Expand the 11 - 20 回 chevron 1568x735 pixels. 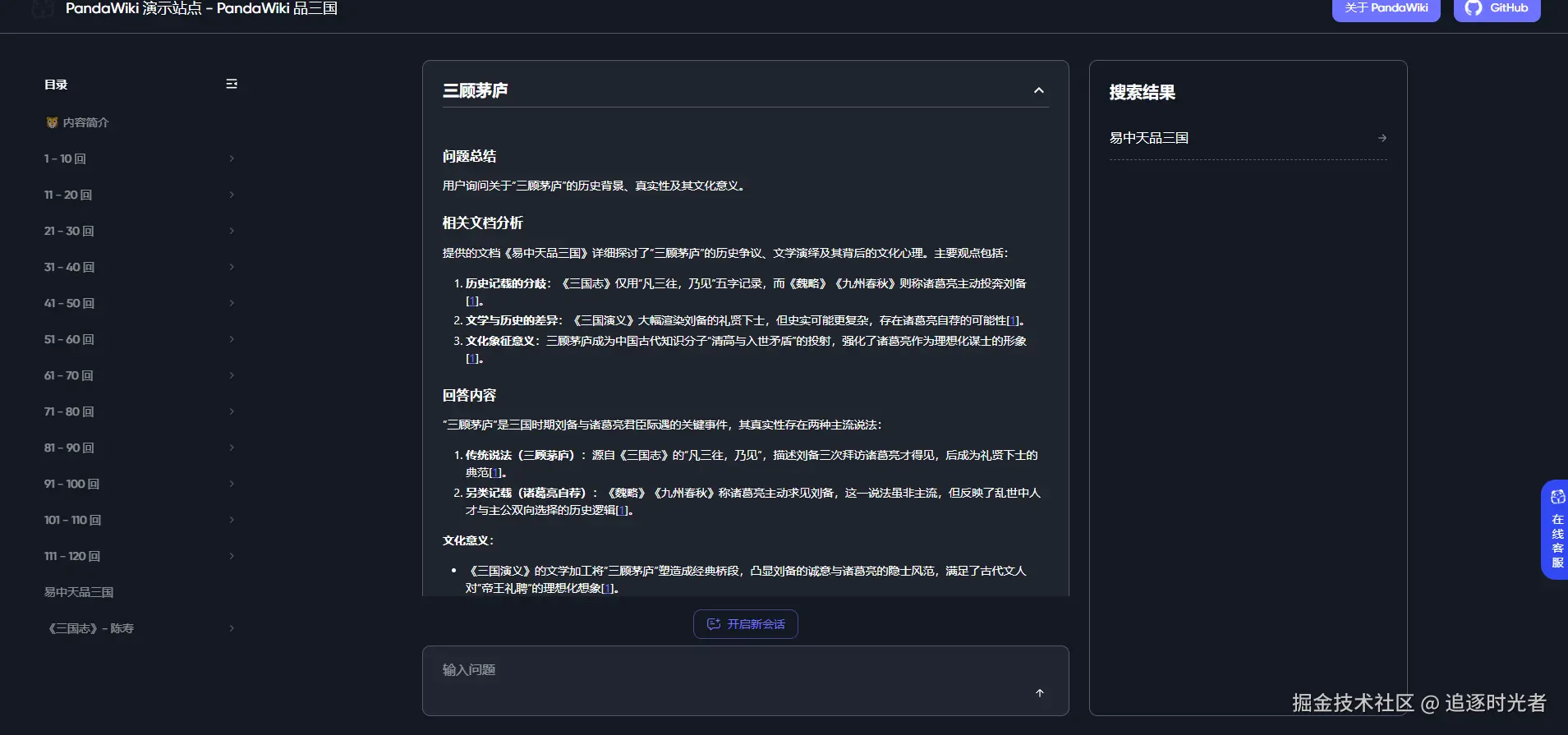click(232, 195)
